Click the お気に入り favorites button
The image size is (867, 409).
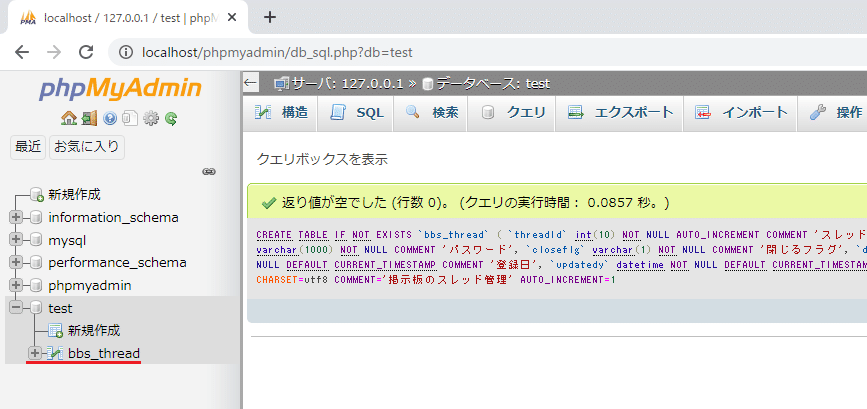click(87, 147)
